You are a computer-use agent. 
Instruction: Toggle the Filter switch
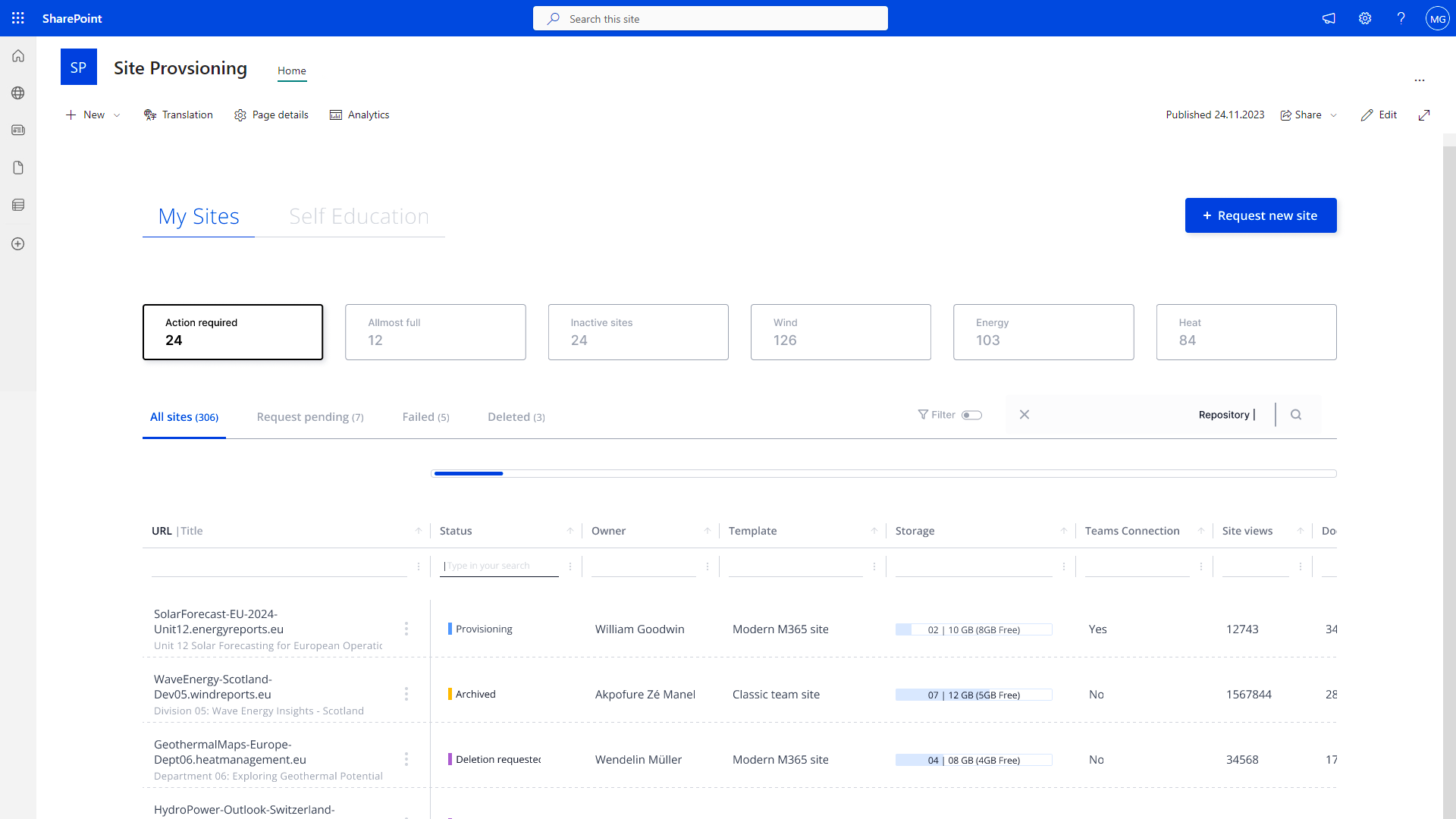[971, 415]
